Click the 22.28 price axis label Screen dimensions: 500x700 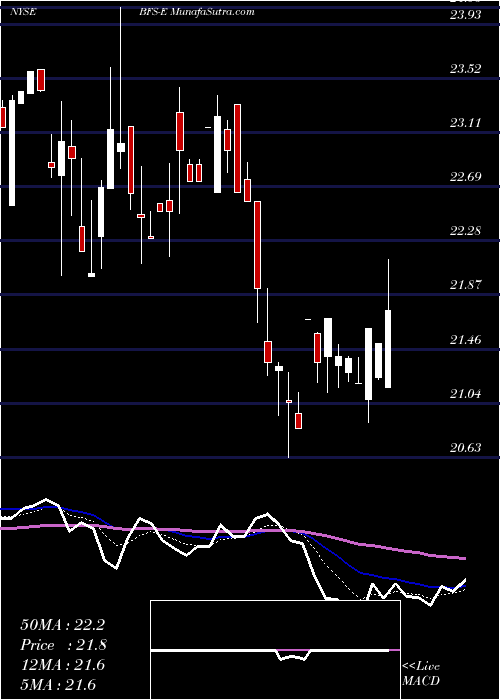[466, 231]
